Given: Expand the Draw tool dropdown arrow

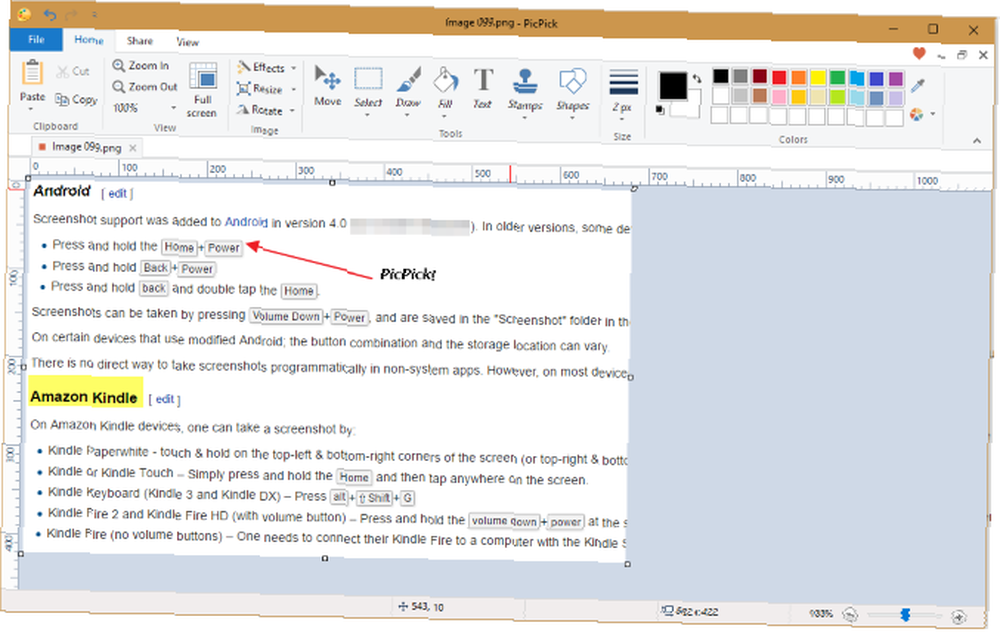Looking at the screenshot, I should pyautogui.click(x=407, y=115).
